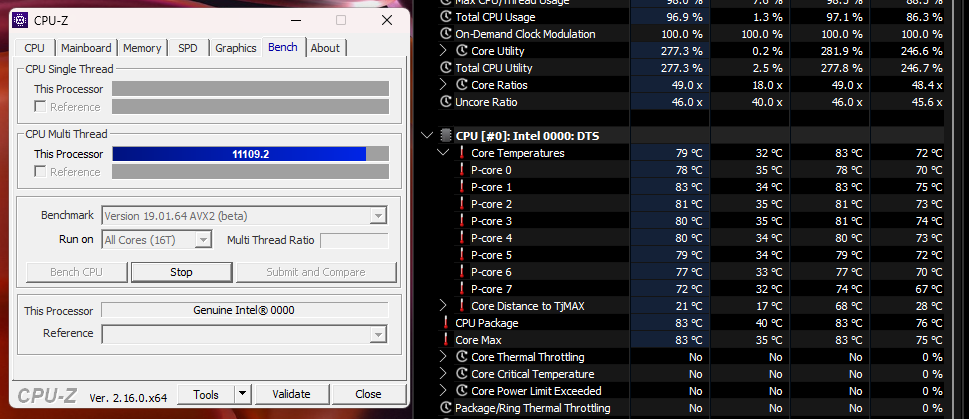Expand the Core Utility row
The width and height of the screenshot is (969, 419).
click(443, 51)
